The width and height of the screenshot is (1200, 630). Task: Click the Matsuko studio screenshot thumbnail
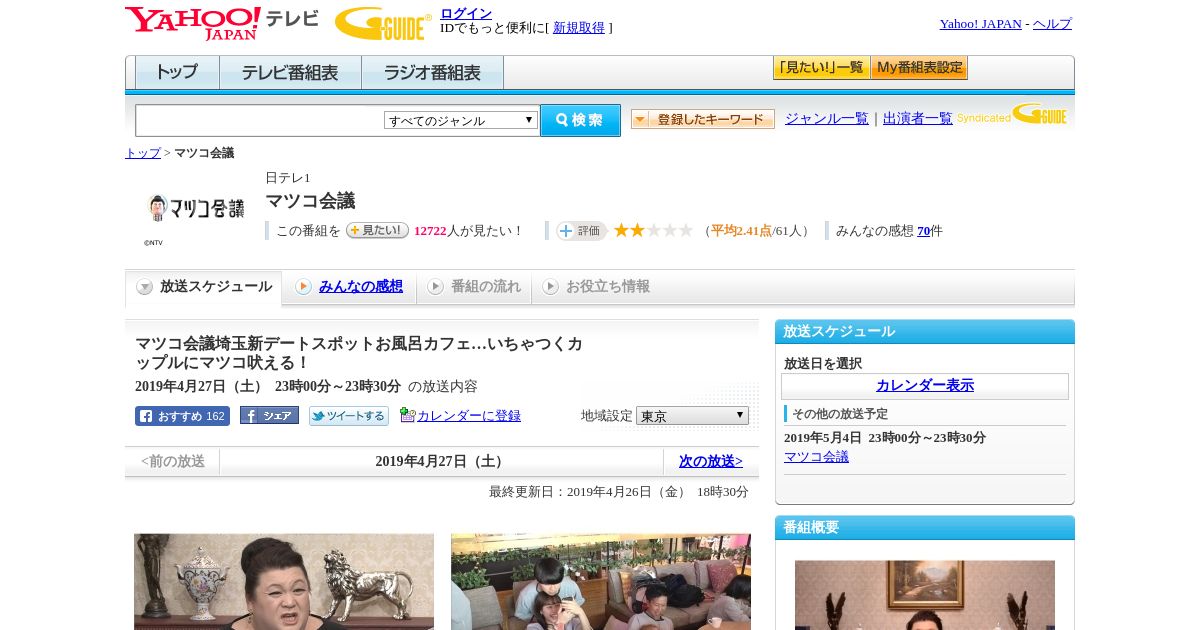coord(284,581)
